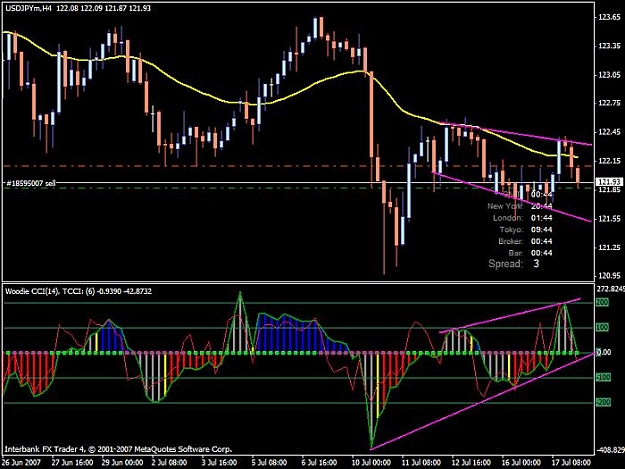Click the 122.15 price axis label
The height and width of the screenshot is (469, 625).
pos(609,161)
